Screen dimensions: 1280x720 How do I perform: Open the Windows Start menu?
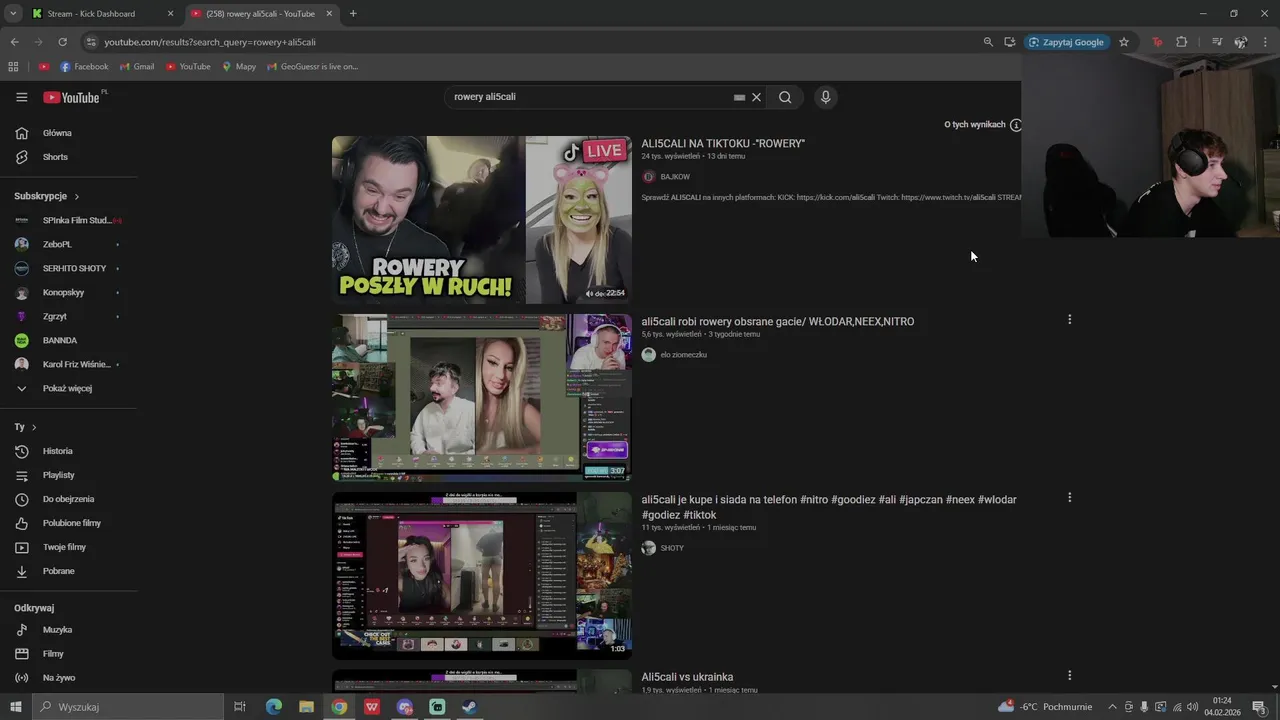pyautogui.click(x=15, y=707)
